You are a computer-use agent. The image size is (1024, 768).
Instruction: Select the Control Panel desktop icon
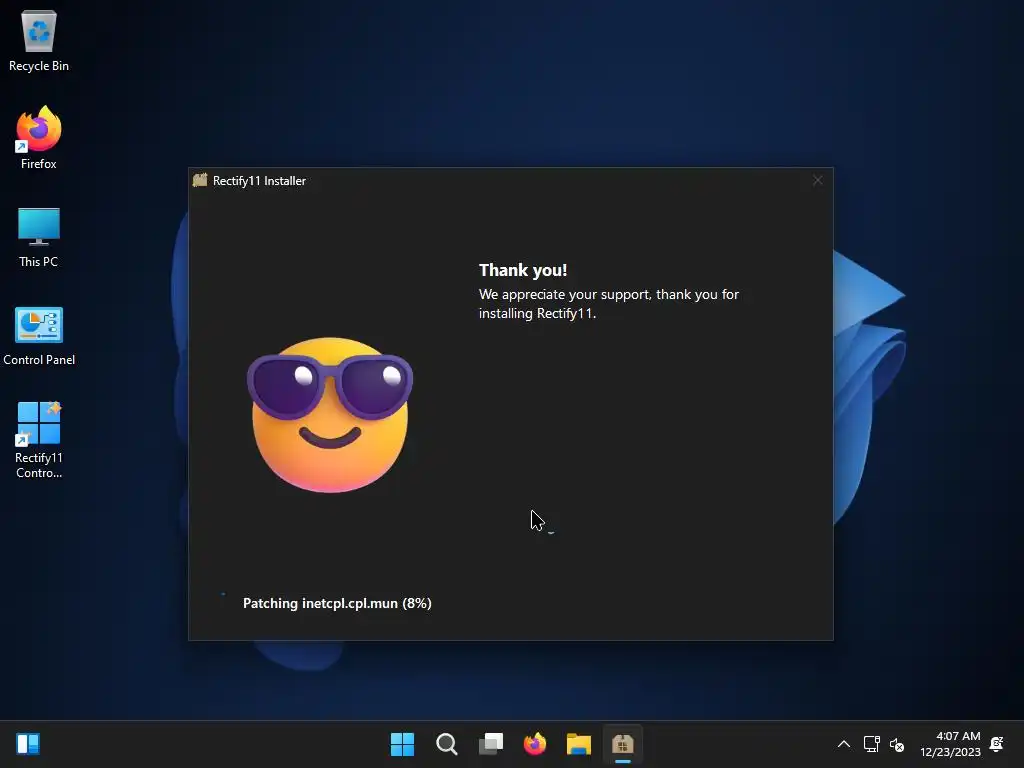39,336
